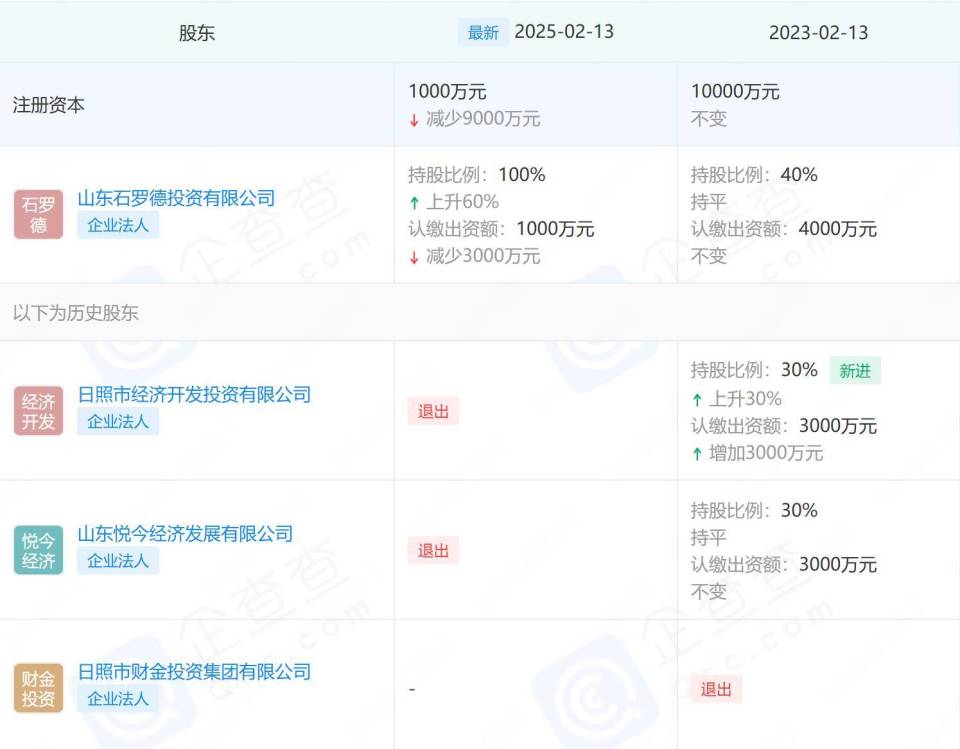Click 认缴出资额: 1000万元 text
Screen dimensions: 960x749
501,229
